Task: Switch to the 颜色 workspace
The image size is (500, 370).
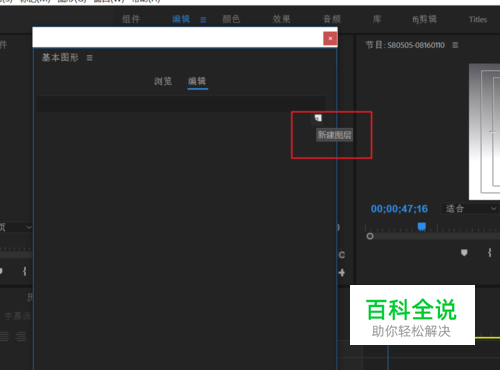Action: coord(231,19)
